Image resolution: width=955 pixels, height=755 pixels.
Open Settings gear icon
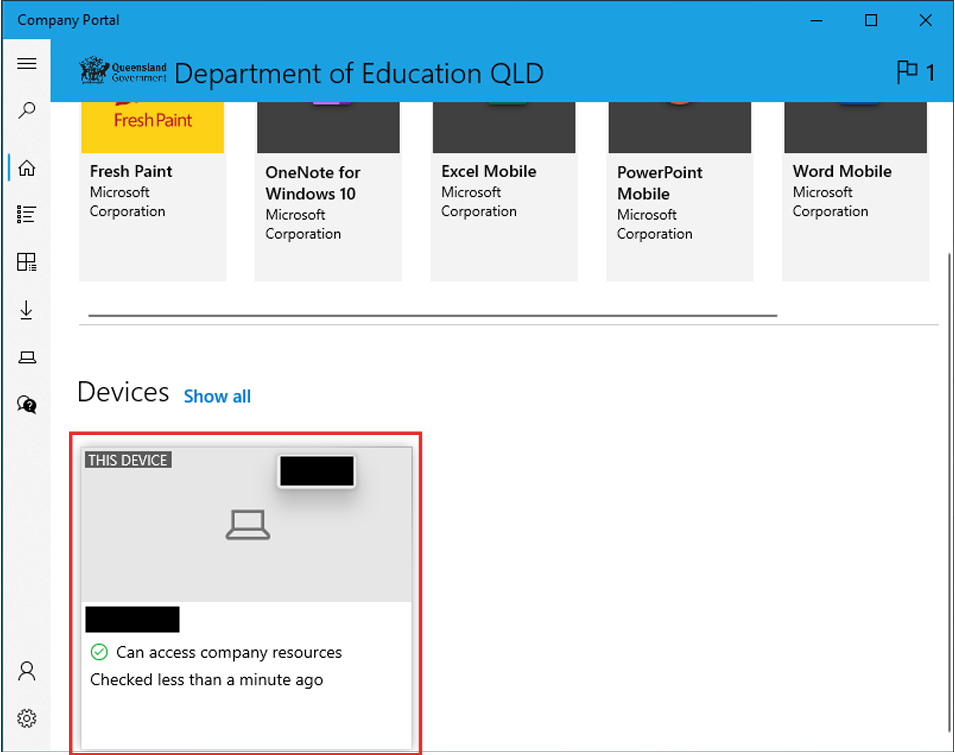(x=27, y=718)
